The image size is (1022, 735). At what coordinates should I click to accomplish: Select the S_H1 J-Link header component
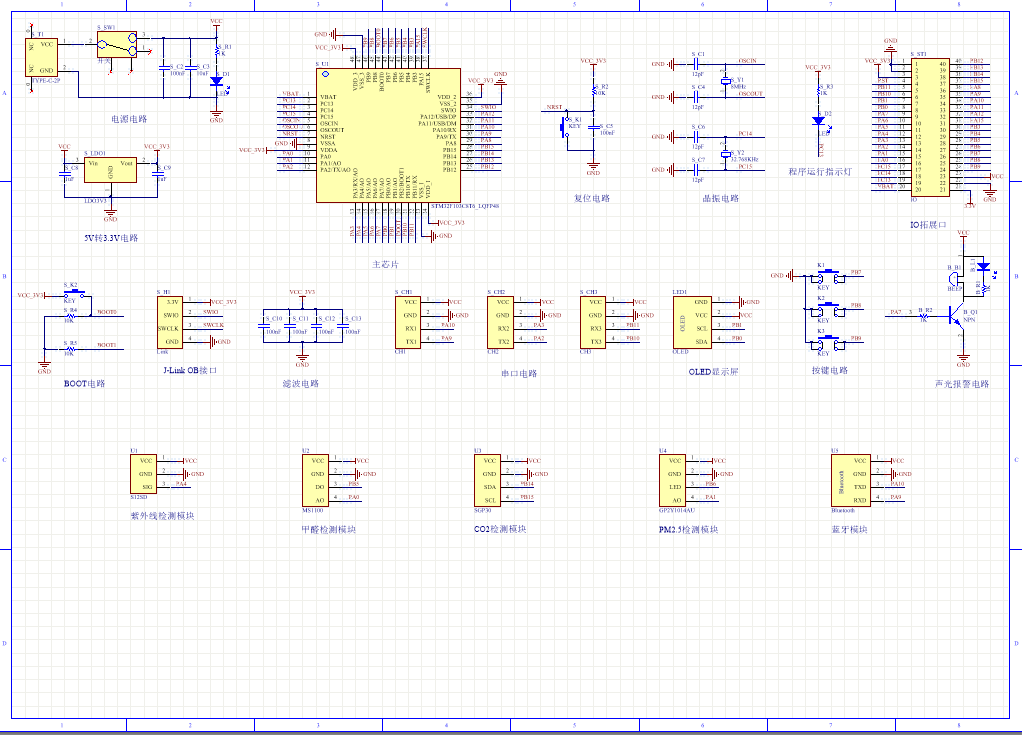169,323
